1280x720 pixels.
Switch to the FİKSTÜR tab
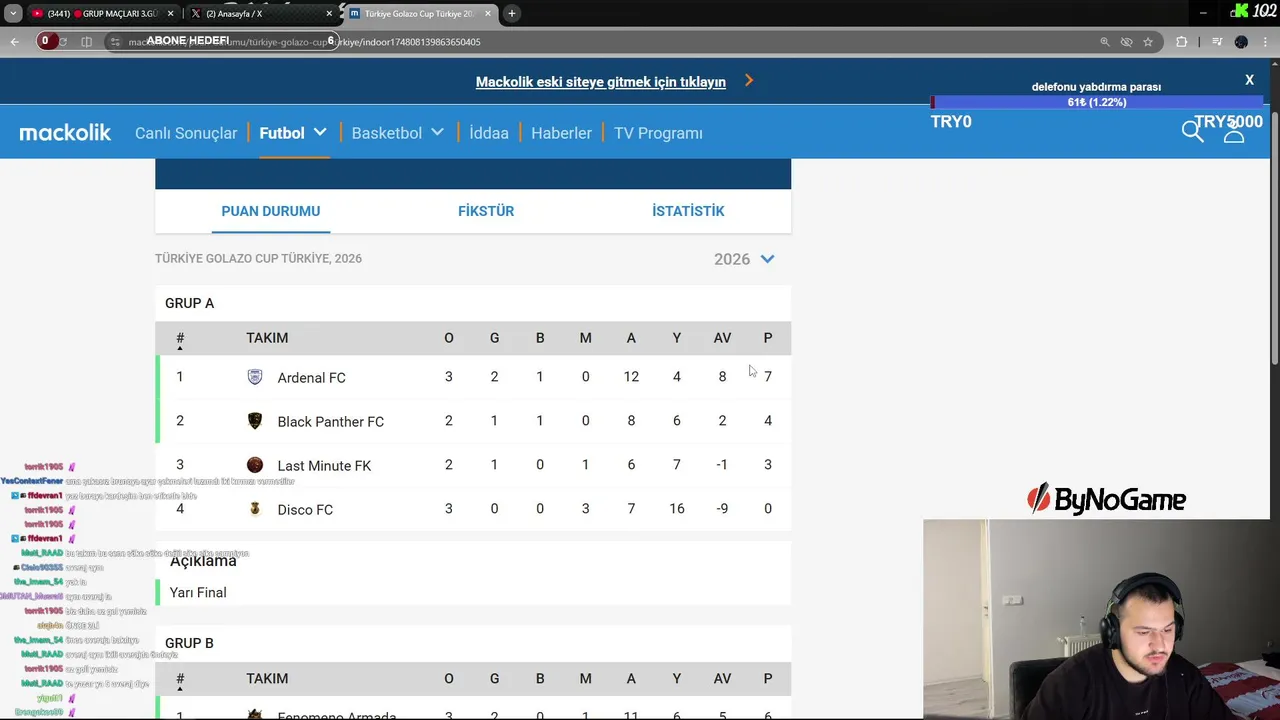pyautogui.click(x=486, y=211)
